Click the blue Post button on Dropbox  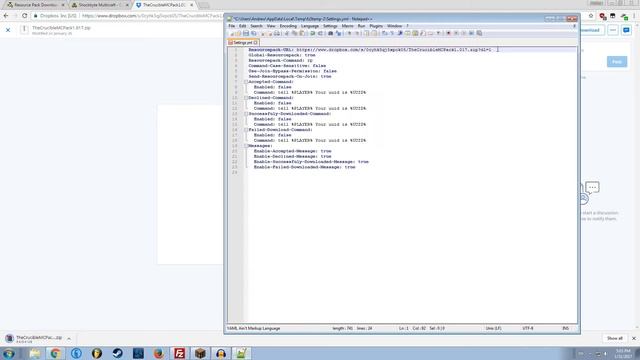coord(617,62)
